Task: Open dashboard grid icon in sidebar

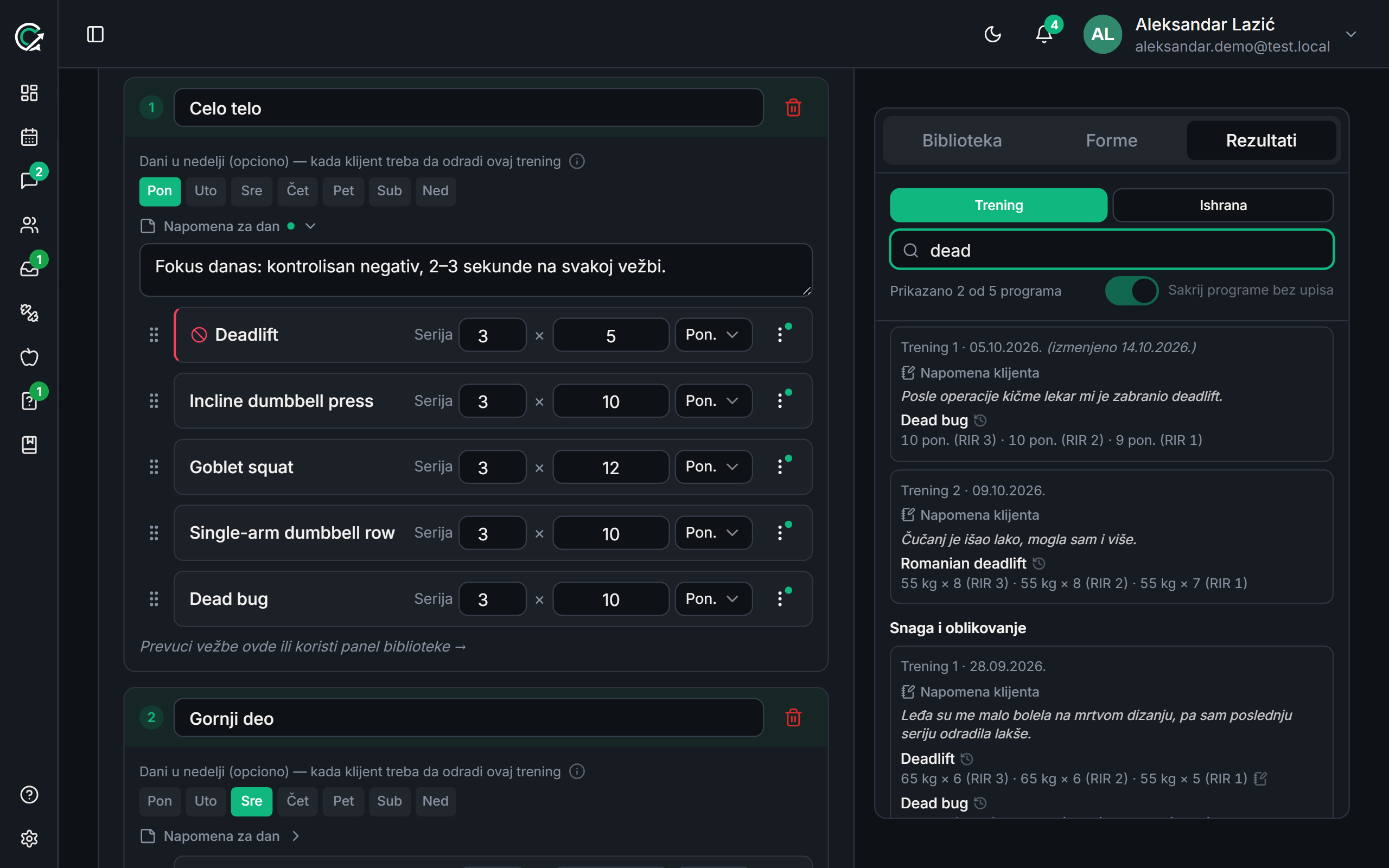Action: pyautogui.click(x=29, y=93)
